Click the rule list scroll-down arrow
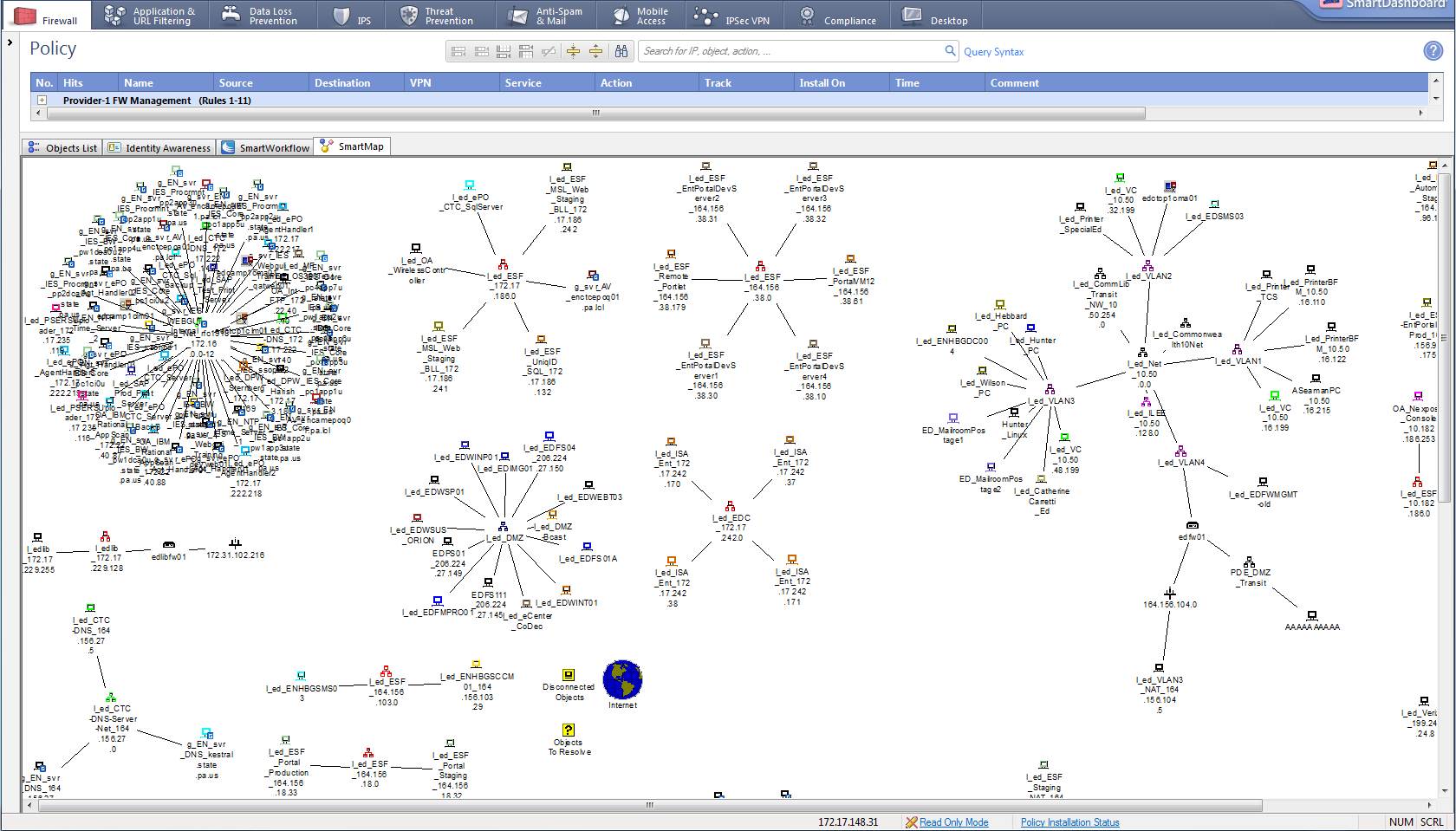Image resolution: width=1456 pixels, height=831 pixels. (x=1437, y=100)
